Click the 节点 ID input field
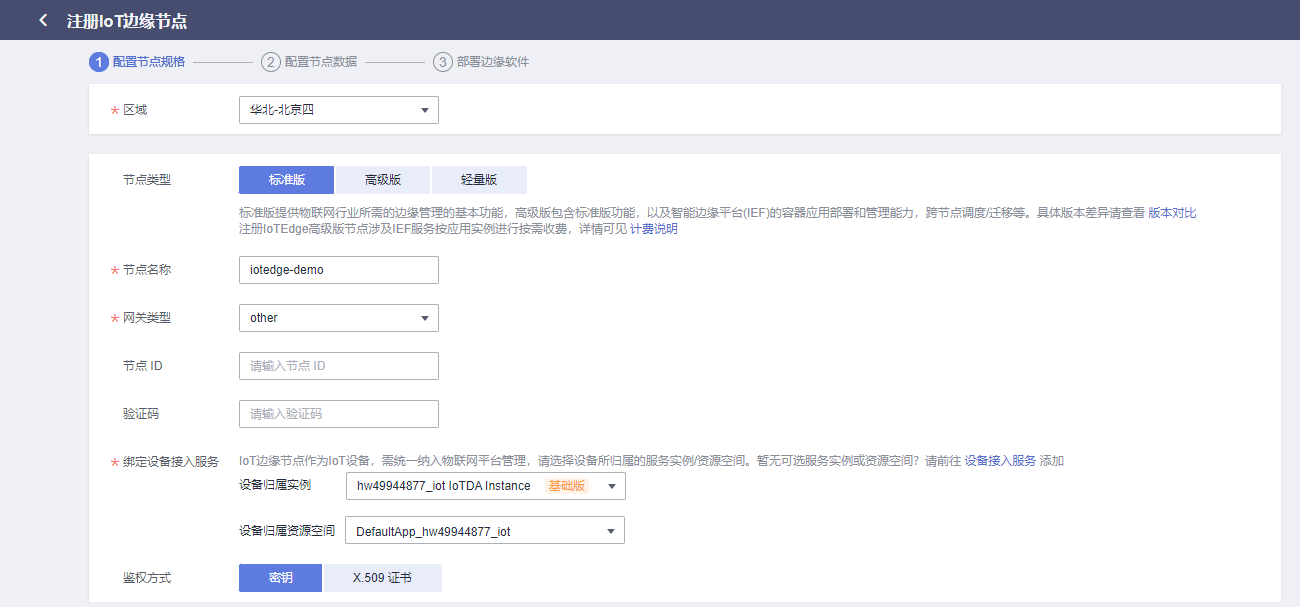 click(x=338, y=365)
